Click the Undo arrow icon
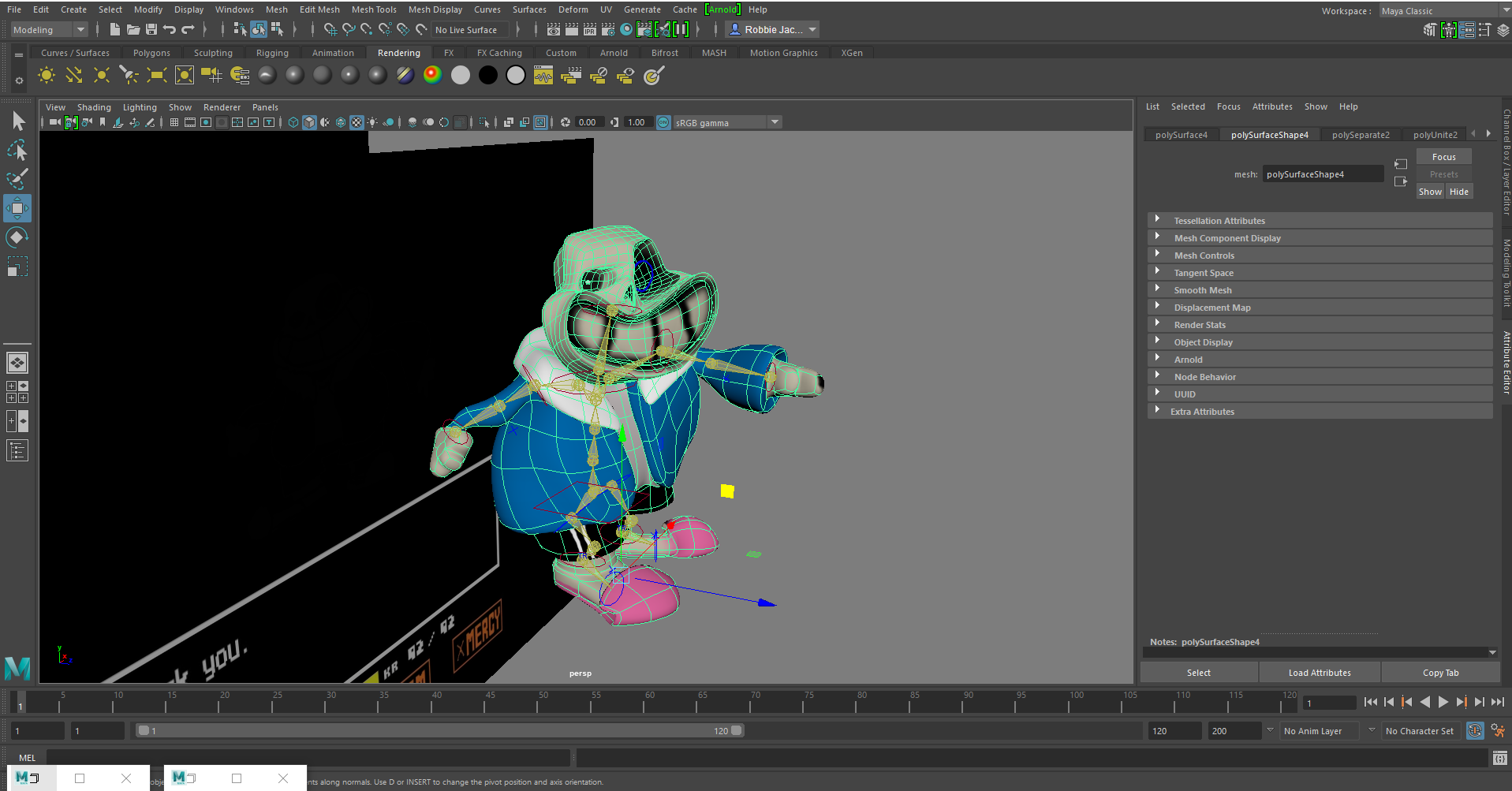The height and width of the screenshot is (791, 1512). click(170, 30)
